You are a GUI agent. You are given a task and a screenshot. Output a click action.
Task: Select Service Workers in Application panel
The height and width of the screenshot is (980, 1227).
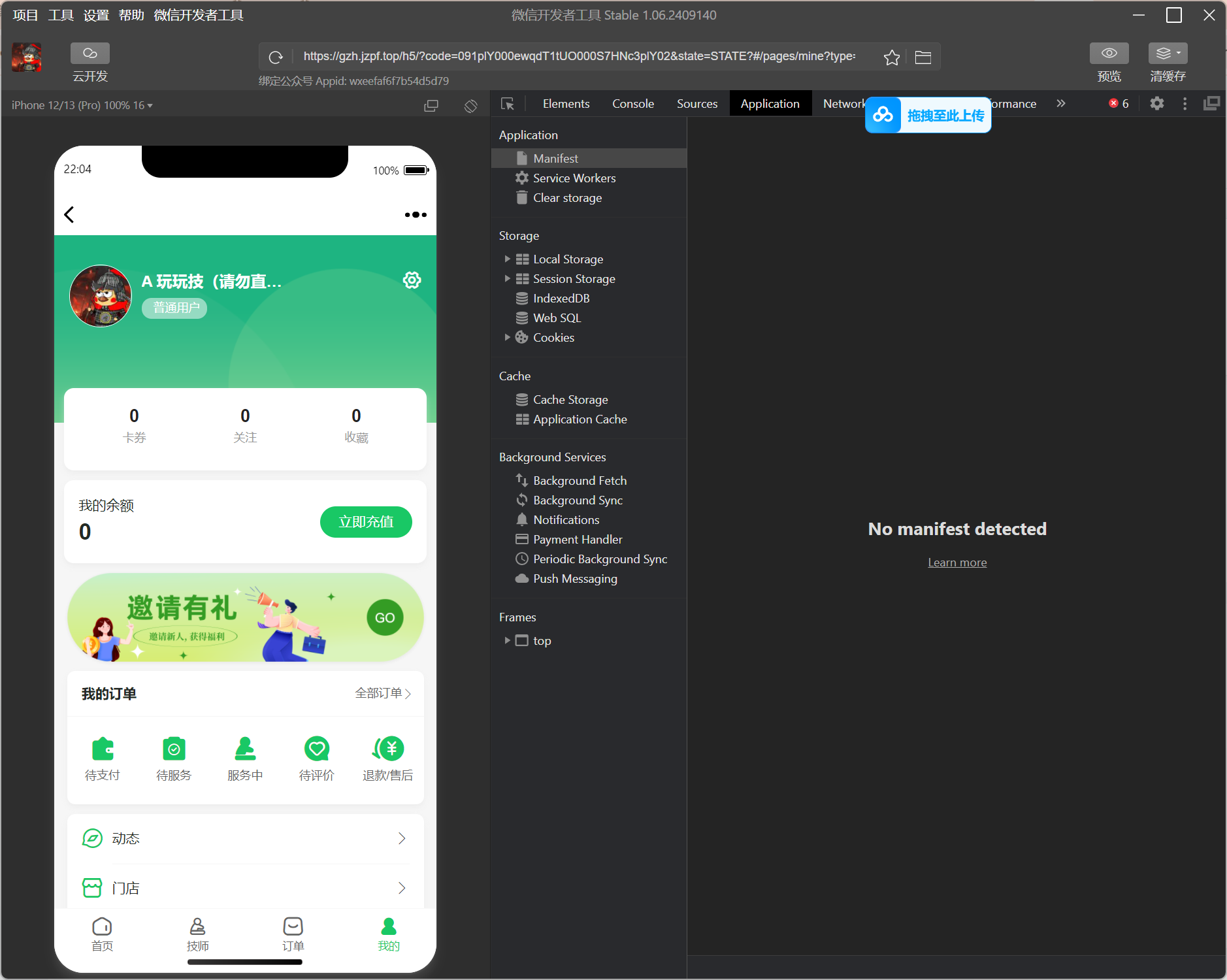(x=574, y=178)
